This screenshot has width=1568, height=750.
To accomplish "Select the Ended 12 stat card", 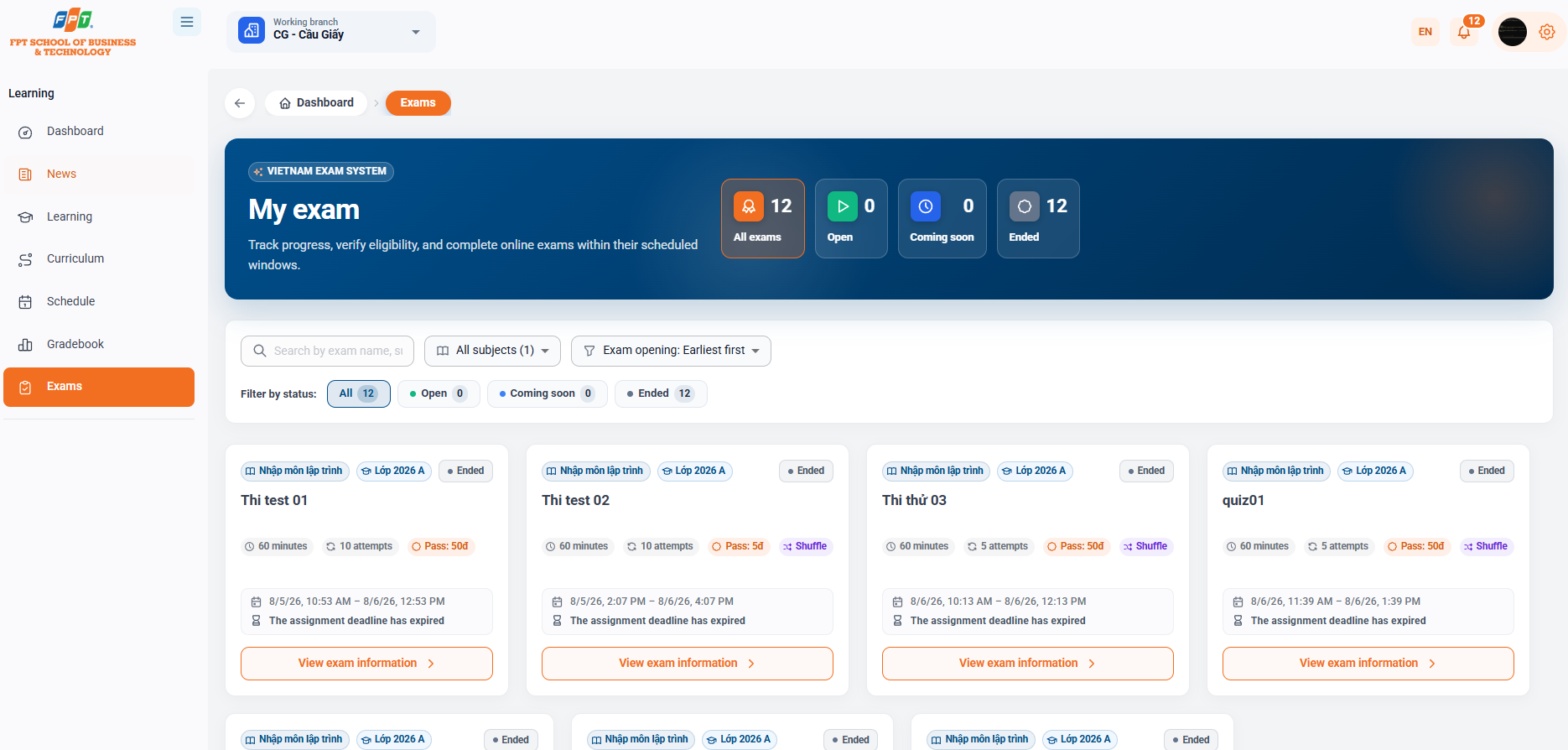I will (x=1038, y=218).
